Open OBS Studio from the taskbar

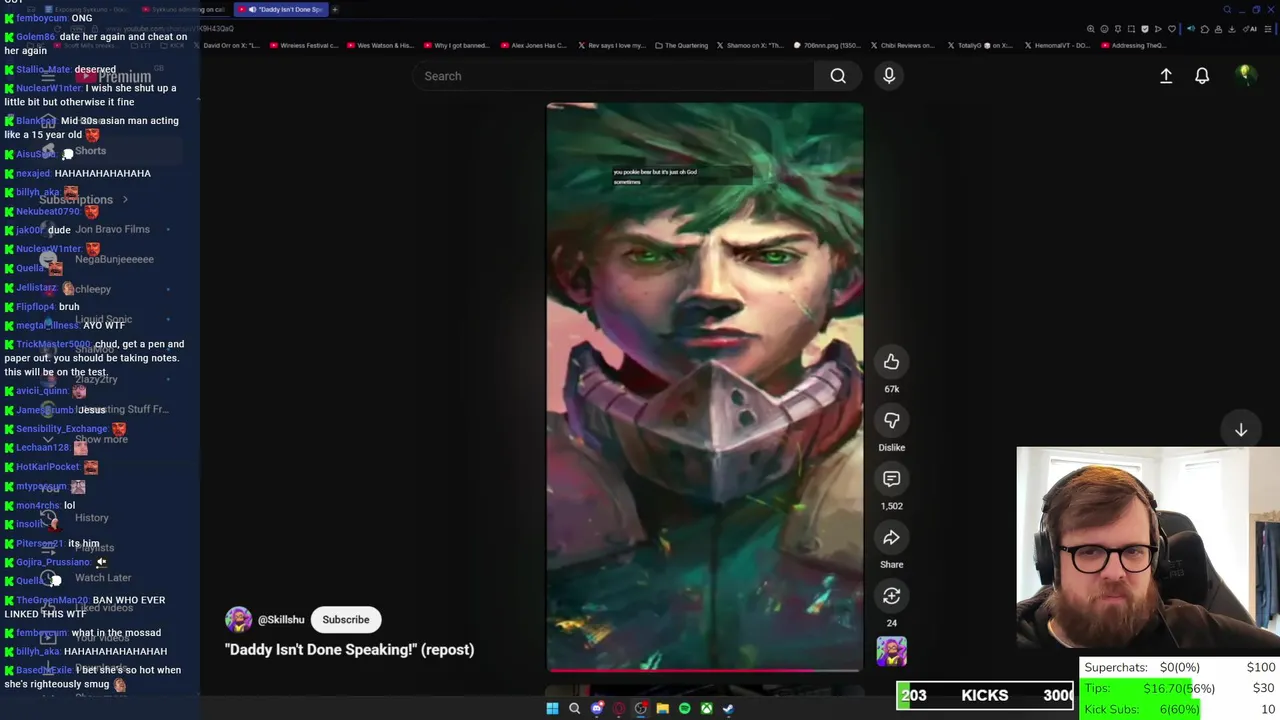(641, 708)
